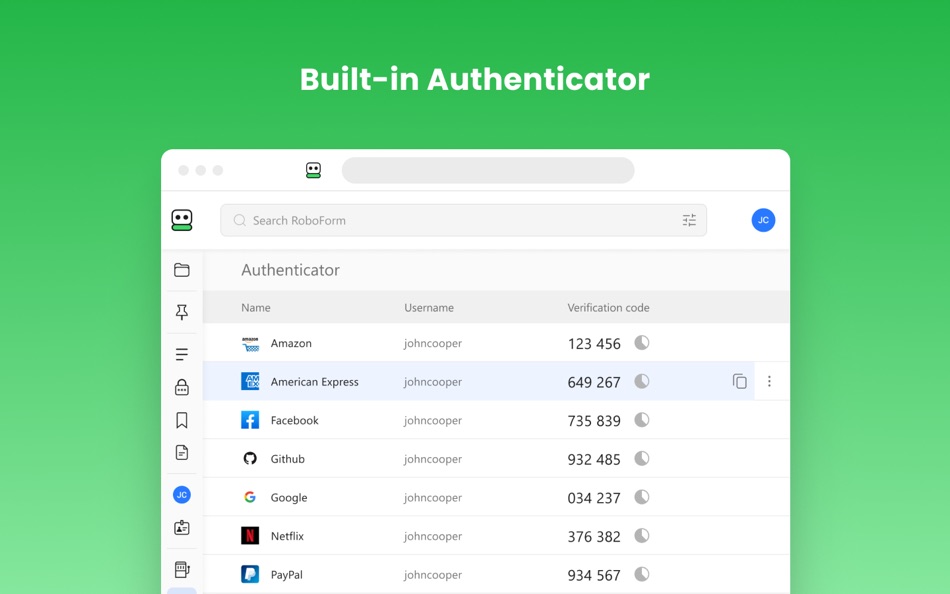Click Facebook code 735 839

tap(594, 421)
